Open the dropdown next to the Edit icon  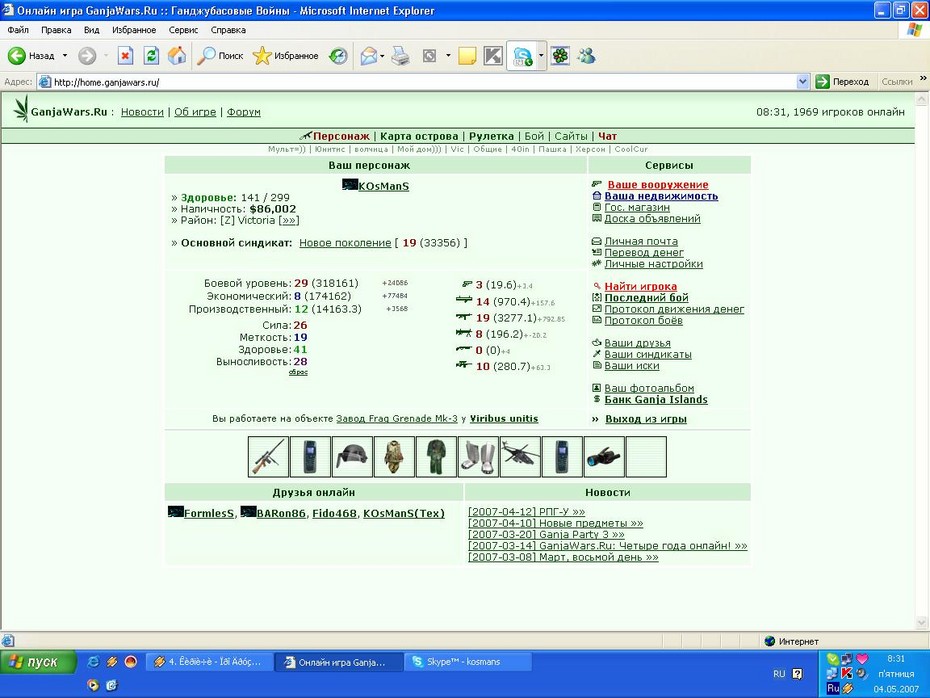click(448, 56)
